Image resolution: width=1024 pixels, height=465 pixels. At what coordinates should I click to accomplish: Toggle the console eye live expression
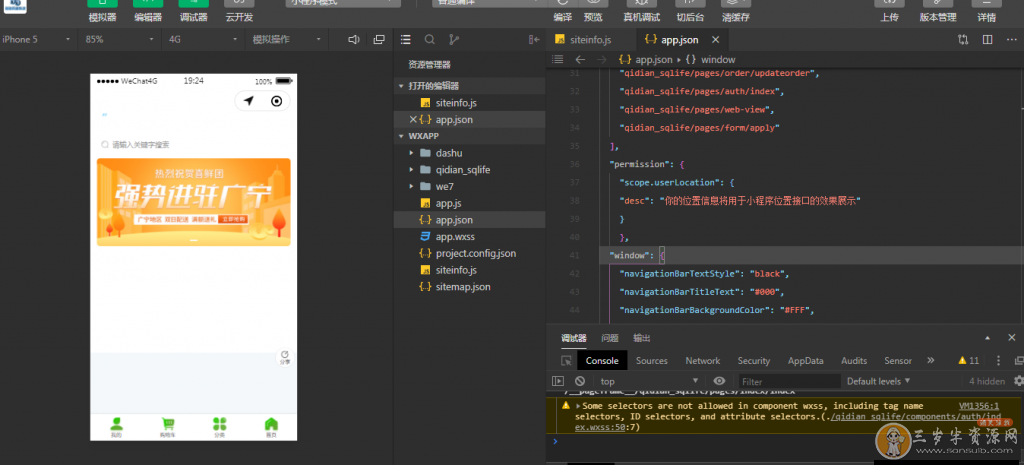[x=719, y=381]
